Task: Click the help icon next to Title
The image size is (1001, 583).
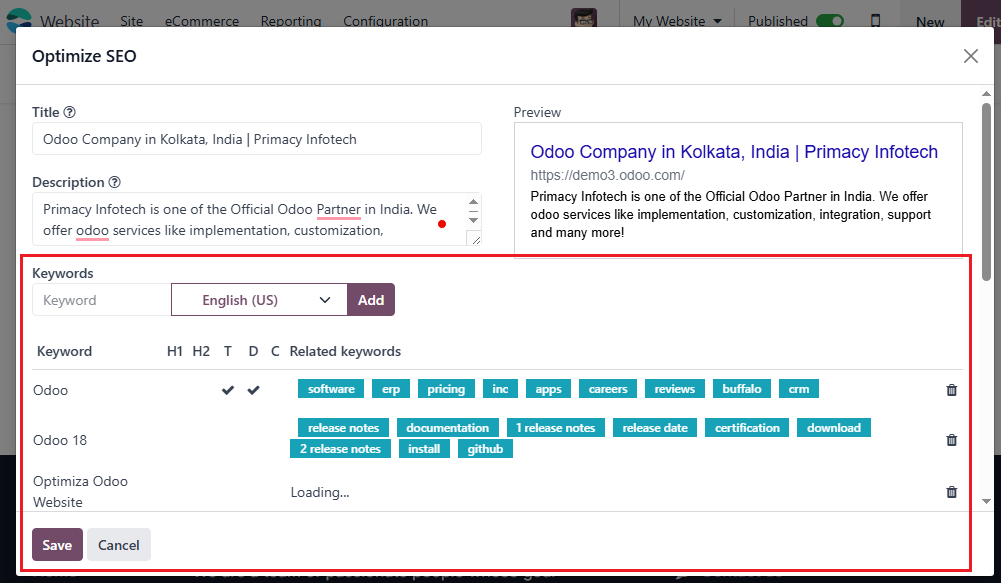Action: pos(69,111)
